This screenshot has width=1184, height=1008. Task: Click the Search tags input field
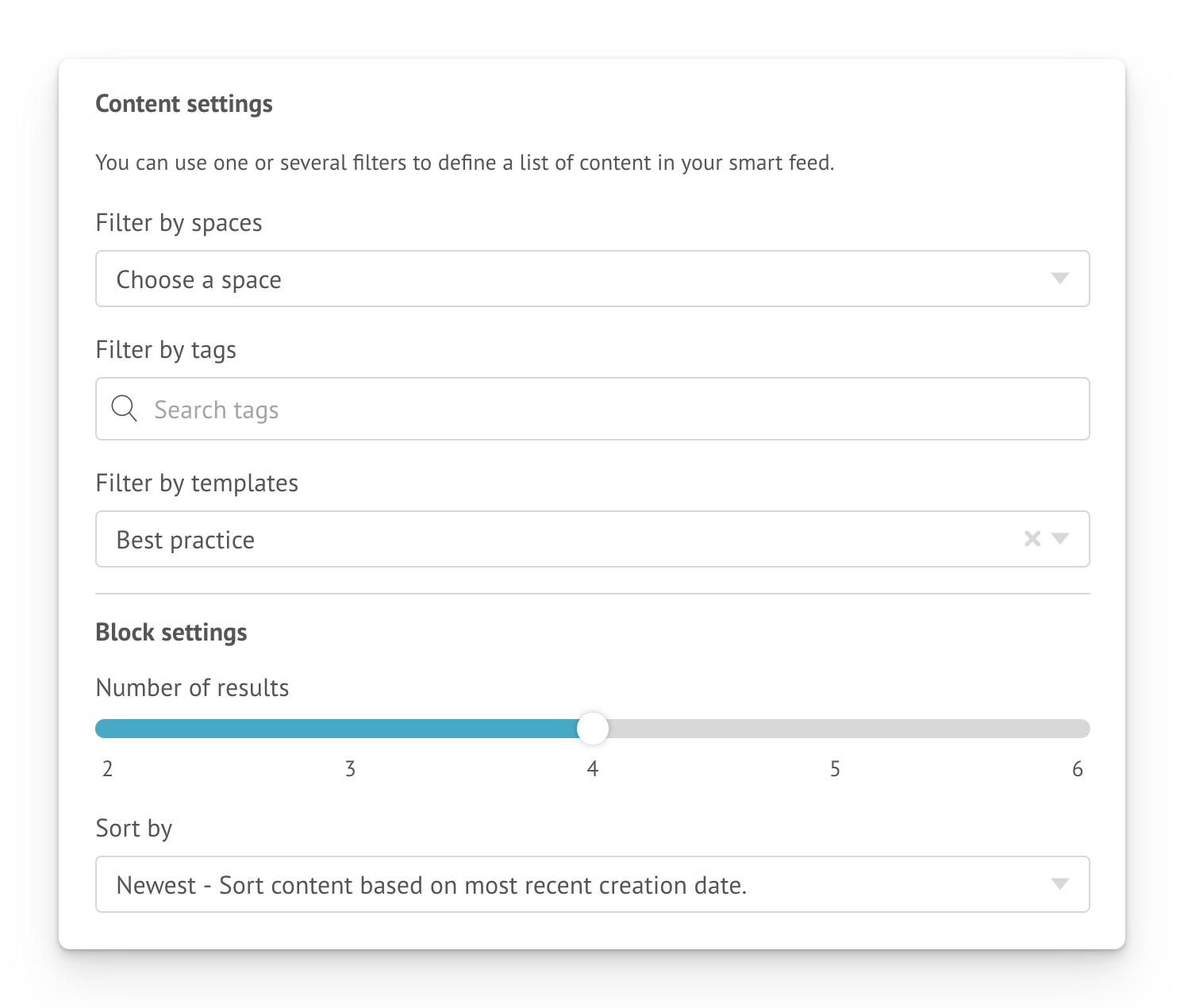click(x=593, y=409)
